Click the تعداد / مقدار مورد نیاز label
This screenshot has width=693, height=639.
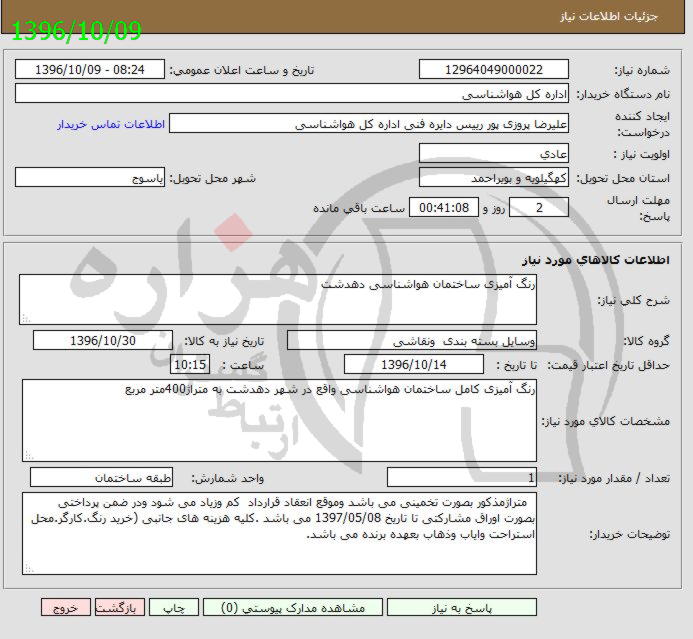click(x=614, y=479)
